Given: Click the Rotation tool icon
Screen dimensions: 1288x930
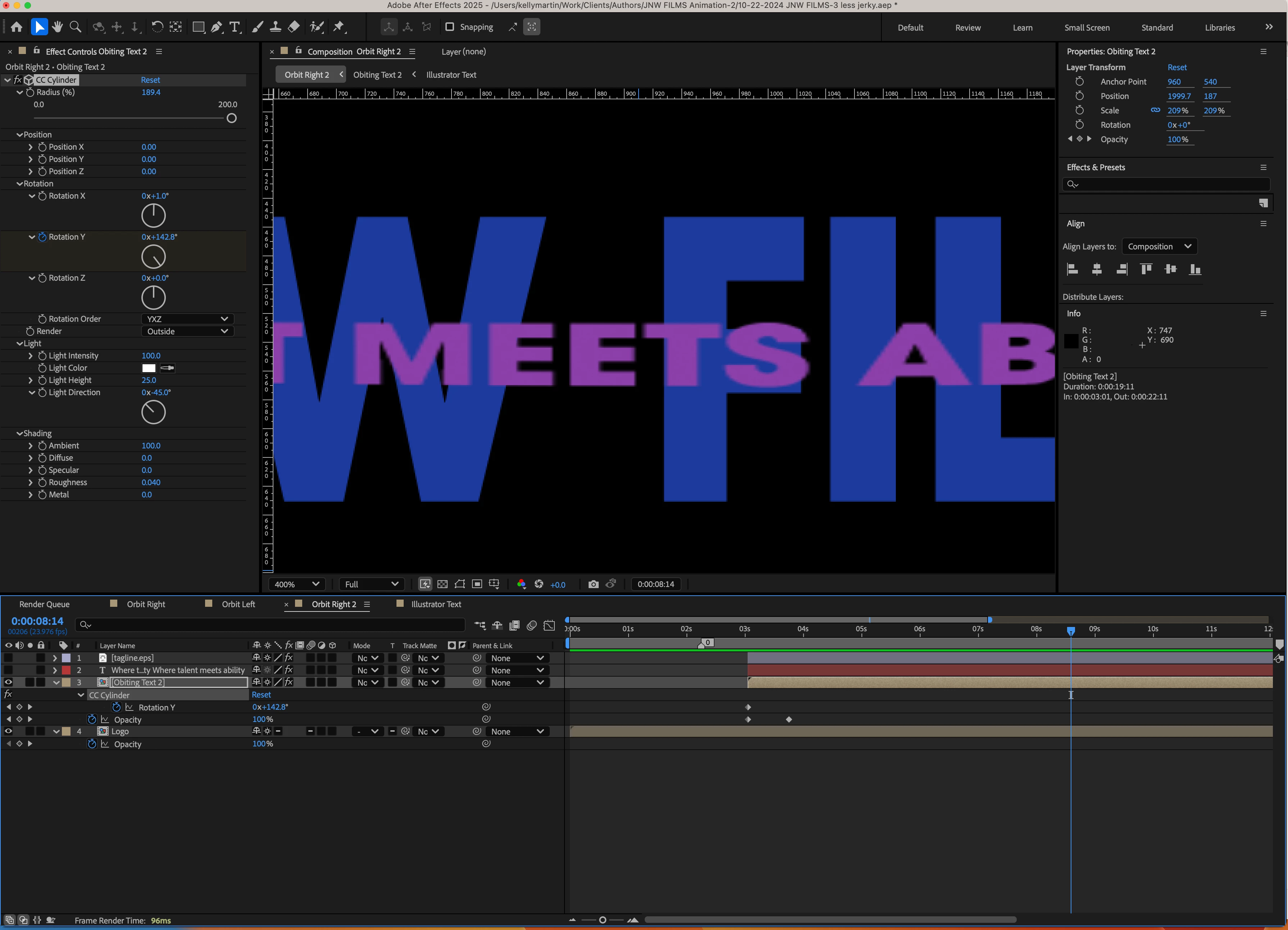Looking at the screenshot, I should click(x=157, y=27).
